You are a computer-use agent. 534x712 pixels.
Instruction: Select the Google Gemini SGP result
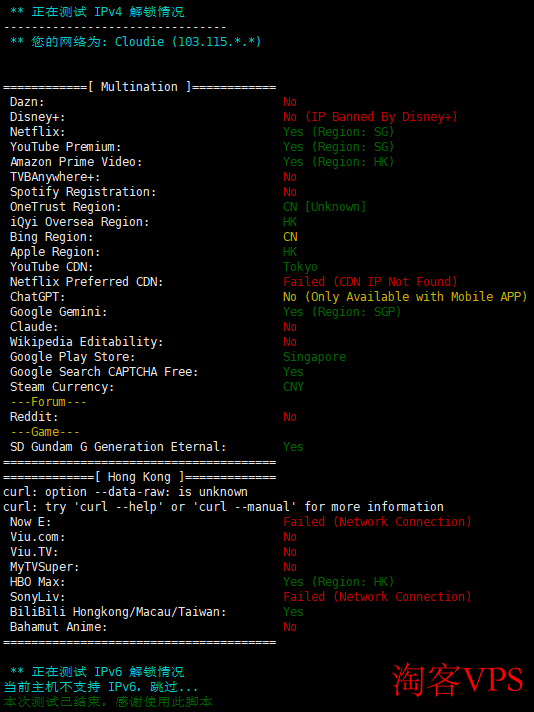(x=342, y=312)
